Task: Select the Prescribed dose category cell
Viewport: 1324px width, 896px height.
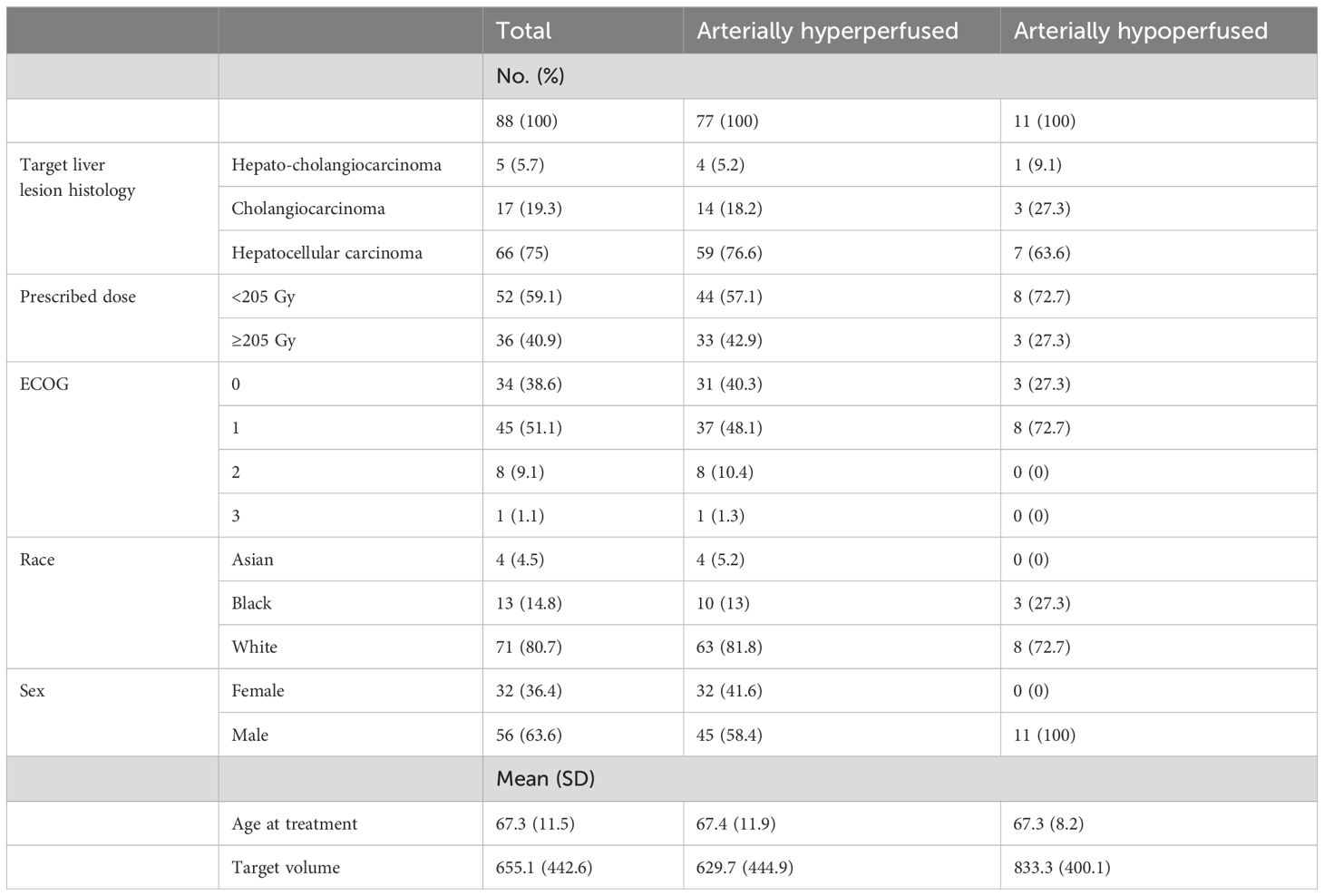Action: (x=78, y=297)
